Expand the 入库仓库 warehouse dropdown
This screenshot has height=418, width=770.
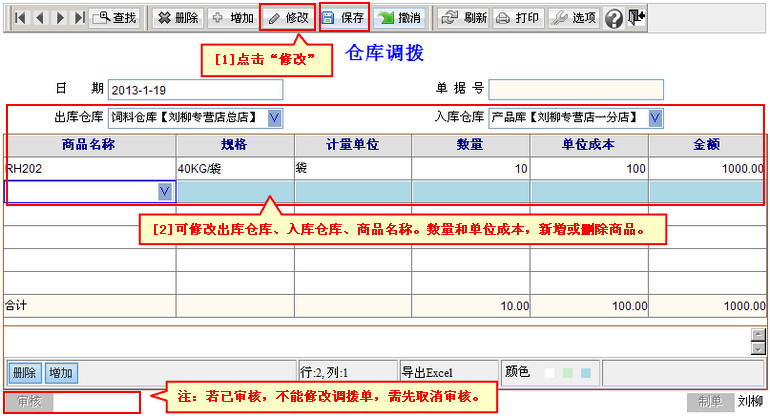[655, 118]
